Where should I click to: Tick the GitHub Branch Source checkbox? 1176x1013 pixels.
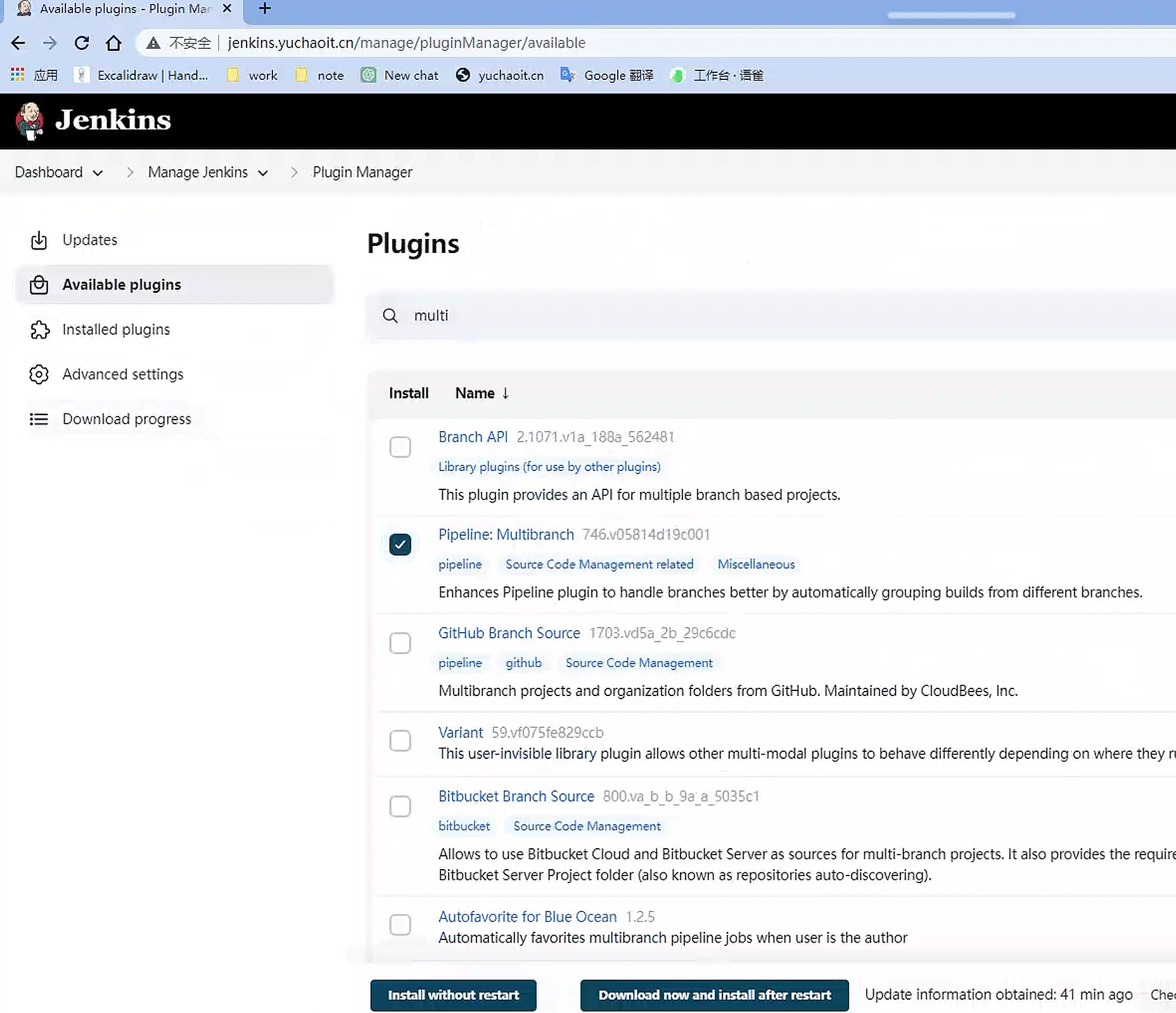point(400,643)
